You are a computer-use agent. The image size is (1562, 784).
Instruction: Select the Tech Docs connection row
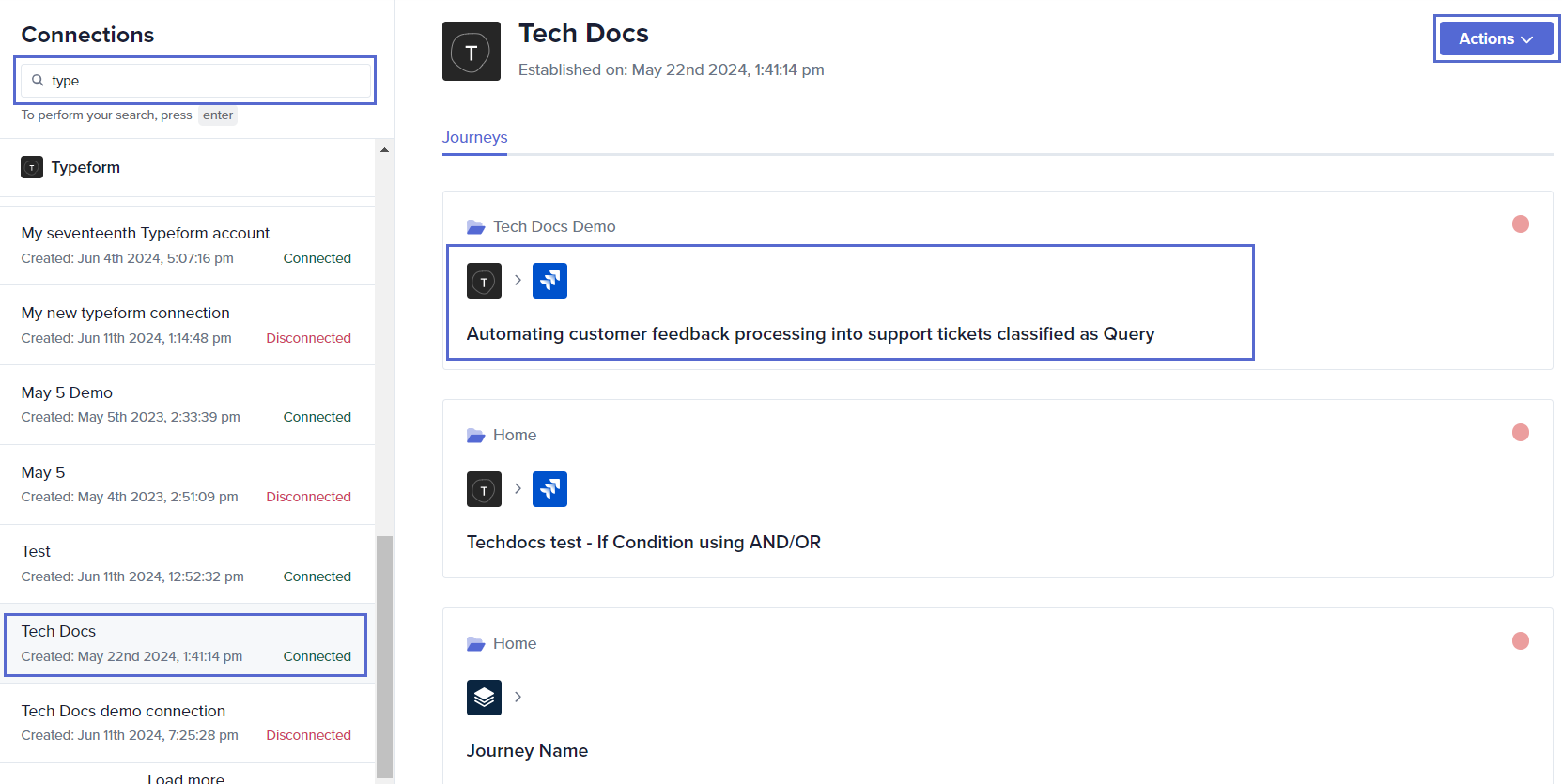pos(186,644)
